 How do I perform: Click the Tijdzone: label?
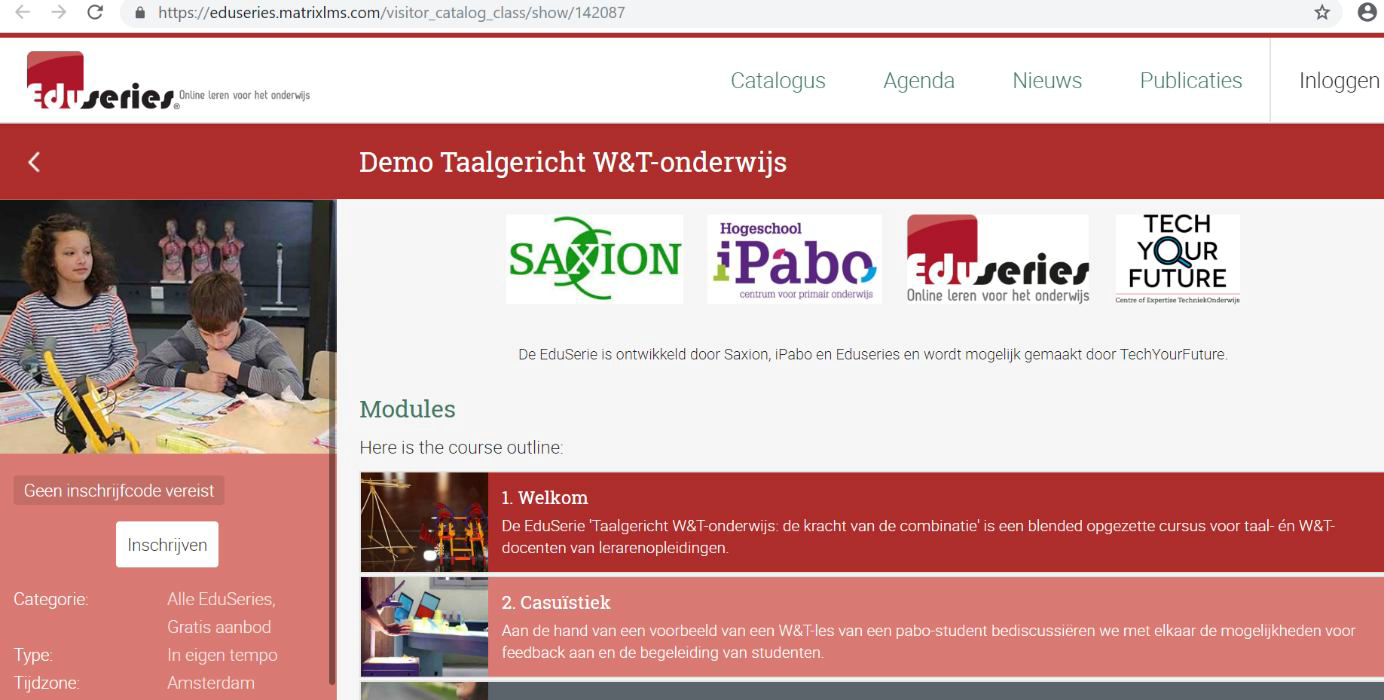click(47, 683)
